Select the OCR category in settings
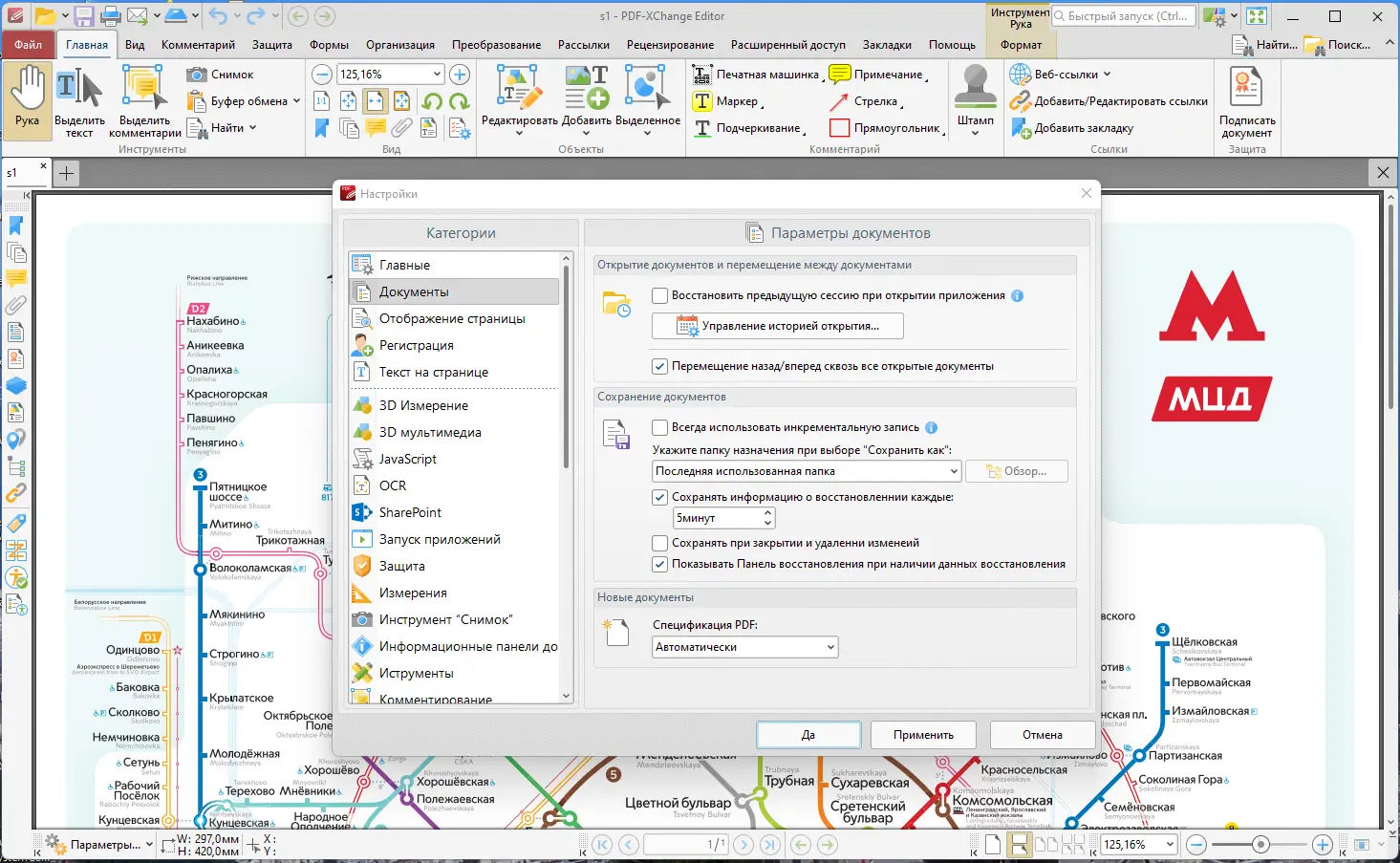Image resolution: width=1400 pixels, height=863 pixels. point(455,485)
